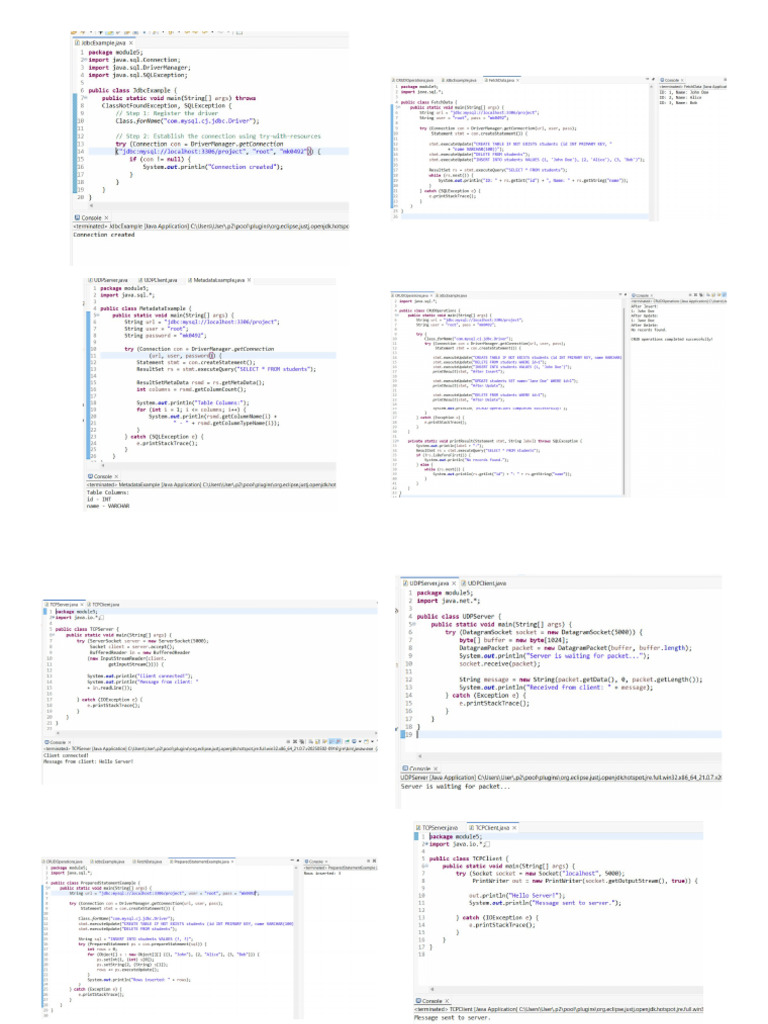Close the JdbcExample.java tab in top-left editor
Screen dimensions: 768x1024
(x=131, y=43)
